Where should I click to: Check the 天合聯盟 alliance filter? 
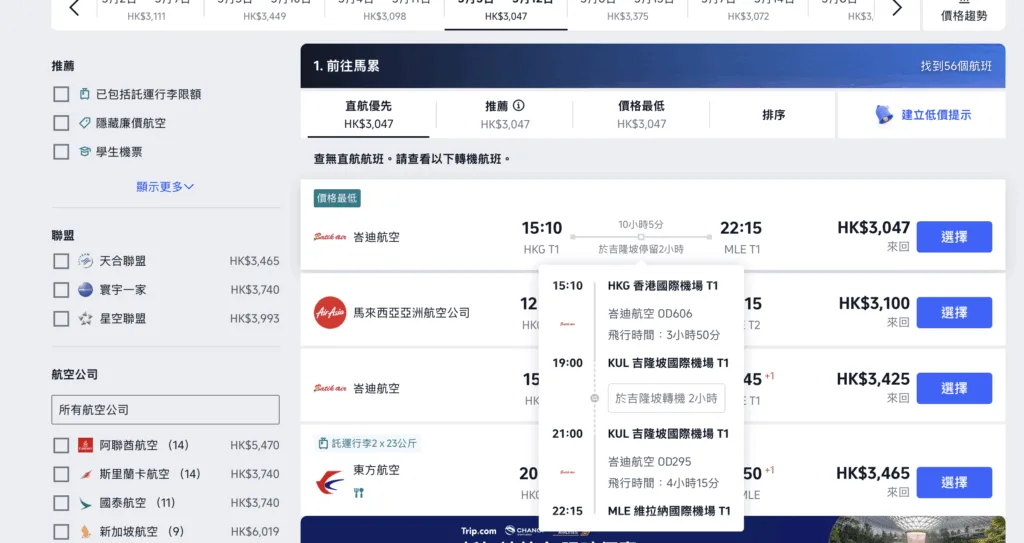pos(62,261)
